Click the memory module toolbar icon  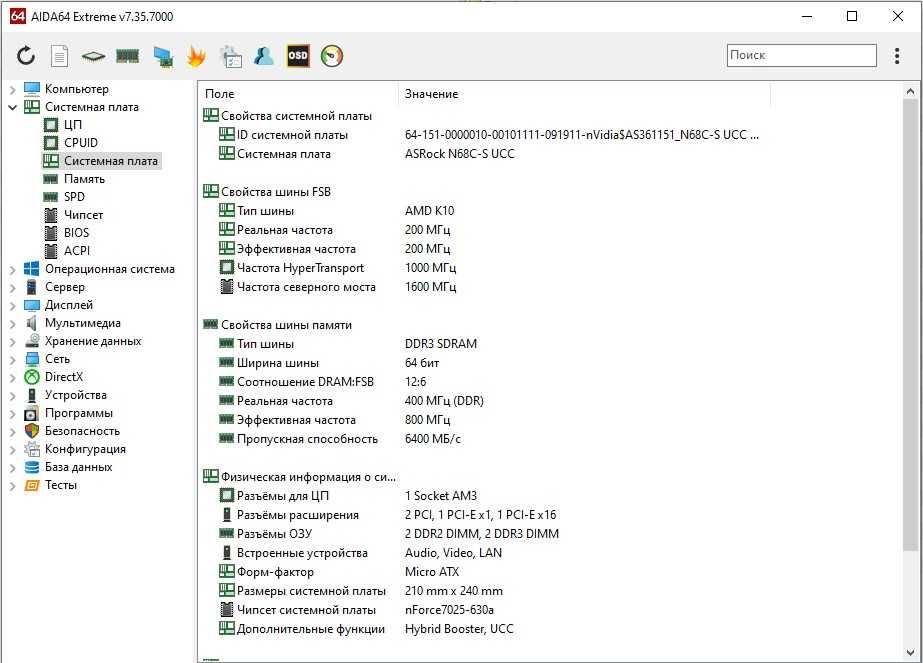tap(128, 56)
